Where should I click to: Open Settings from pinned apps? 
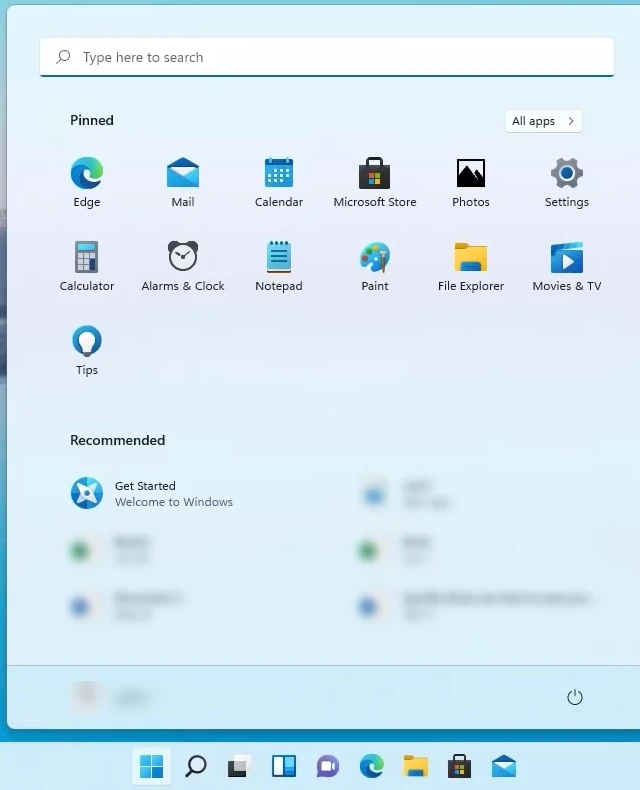566,182
